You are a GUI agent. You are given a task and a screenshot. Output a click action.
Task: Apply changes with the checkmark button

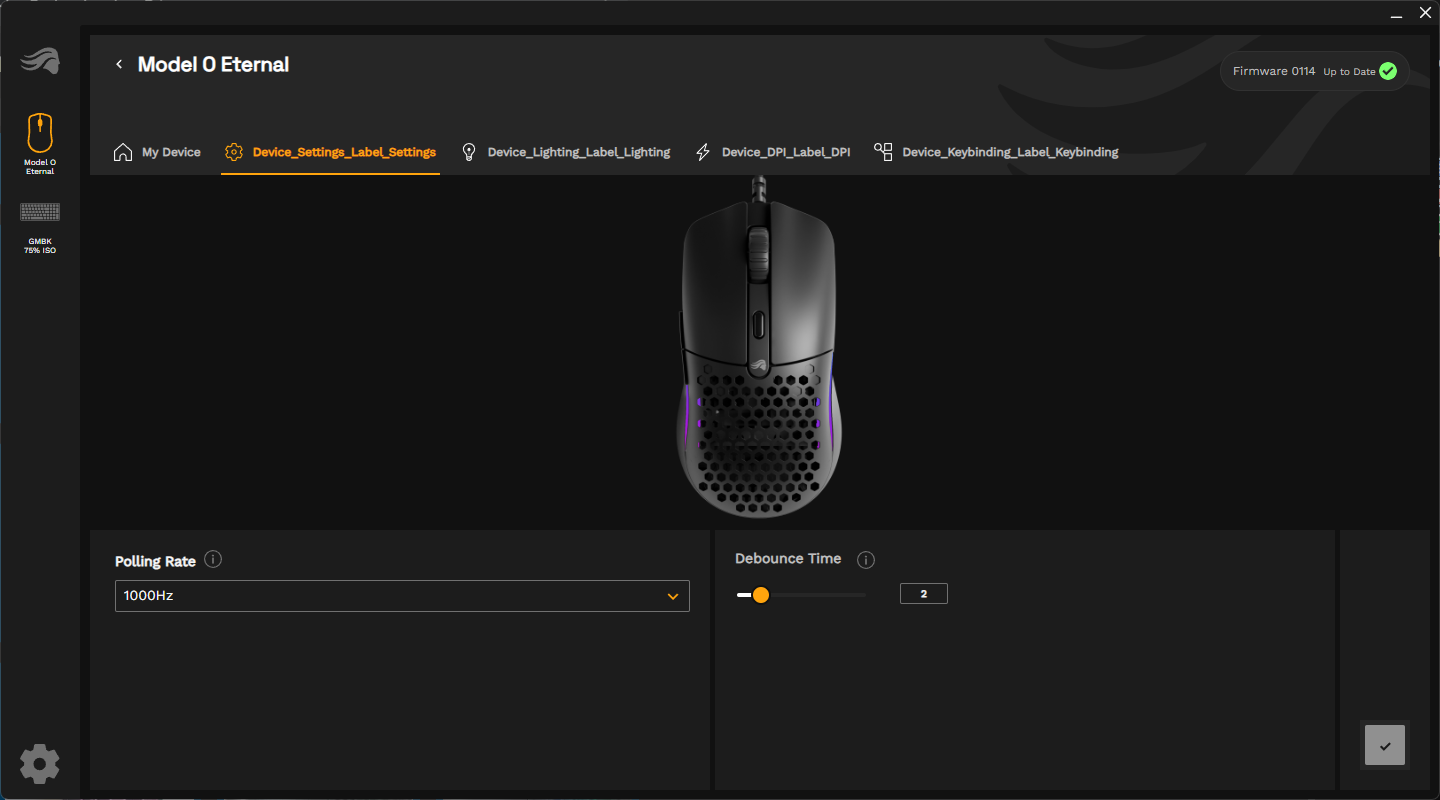click(x=1385, y=745)
